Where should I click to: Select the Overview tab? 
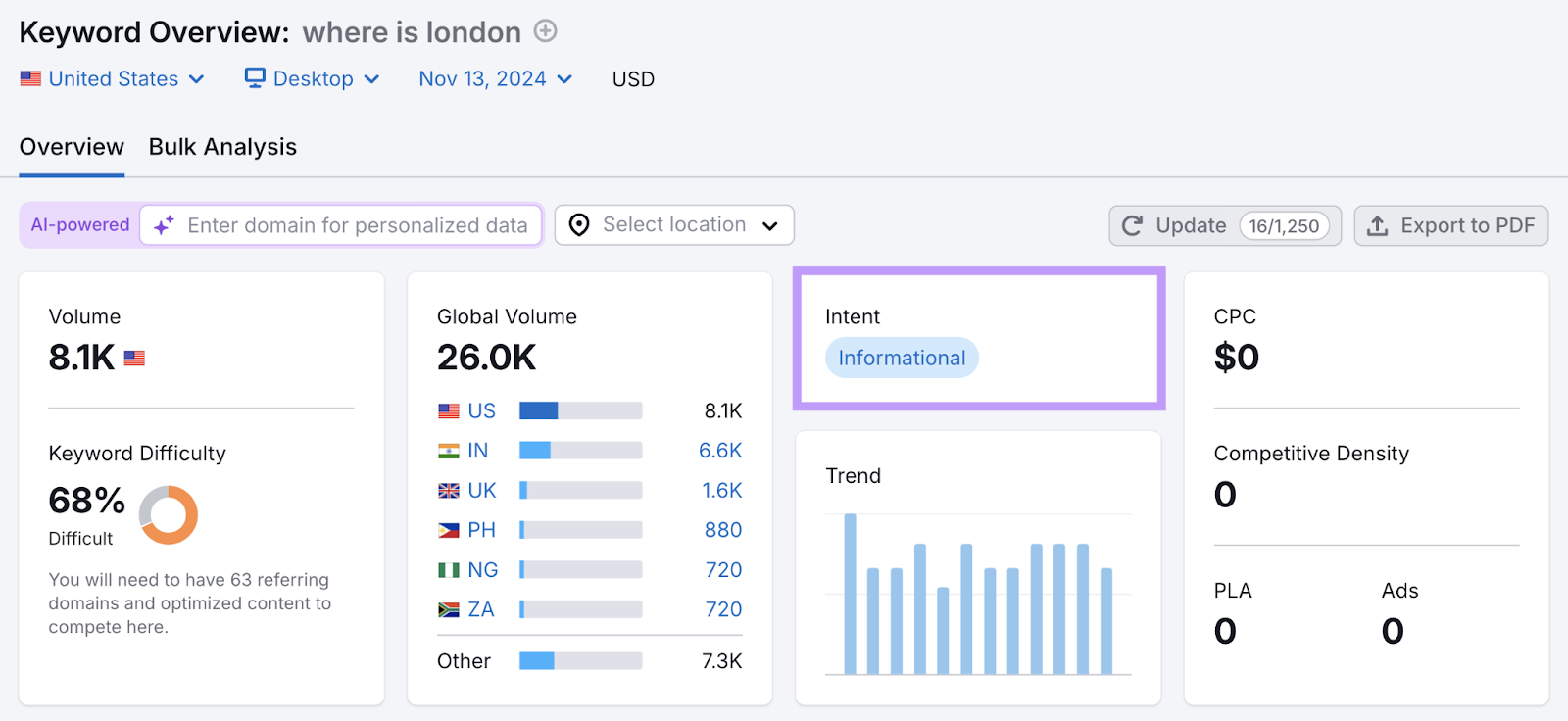pos(72,147)
